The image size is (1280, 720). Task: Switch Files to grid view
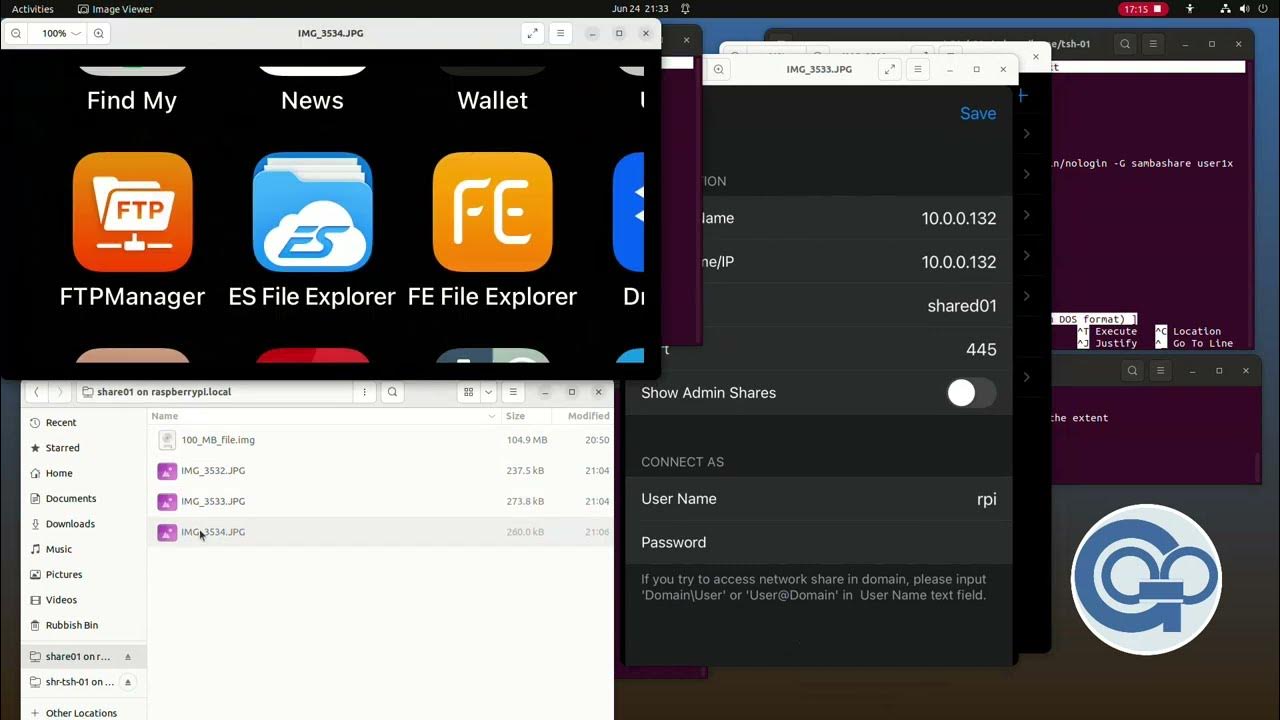coord(468,392)
